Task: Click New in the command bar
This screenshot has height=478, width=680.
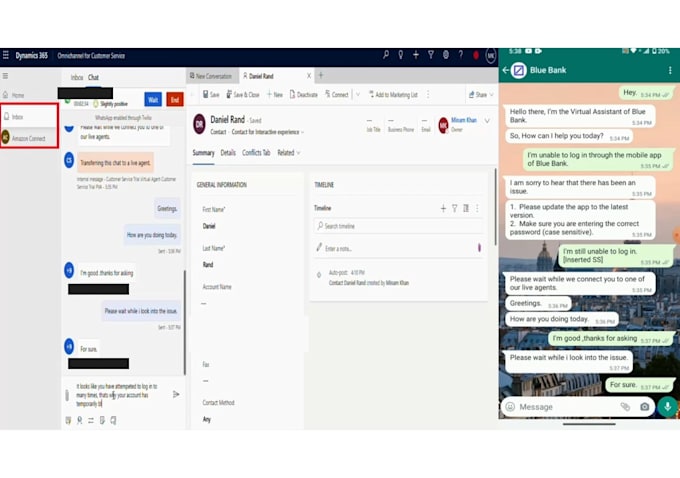Action: 275,95
